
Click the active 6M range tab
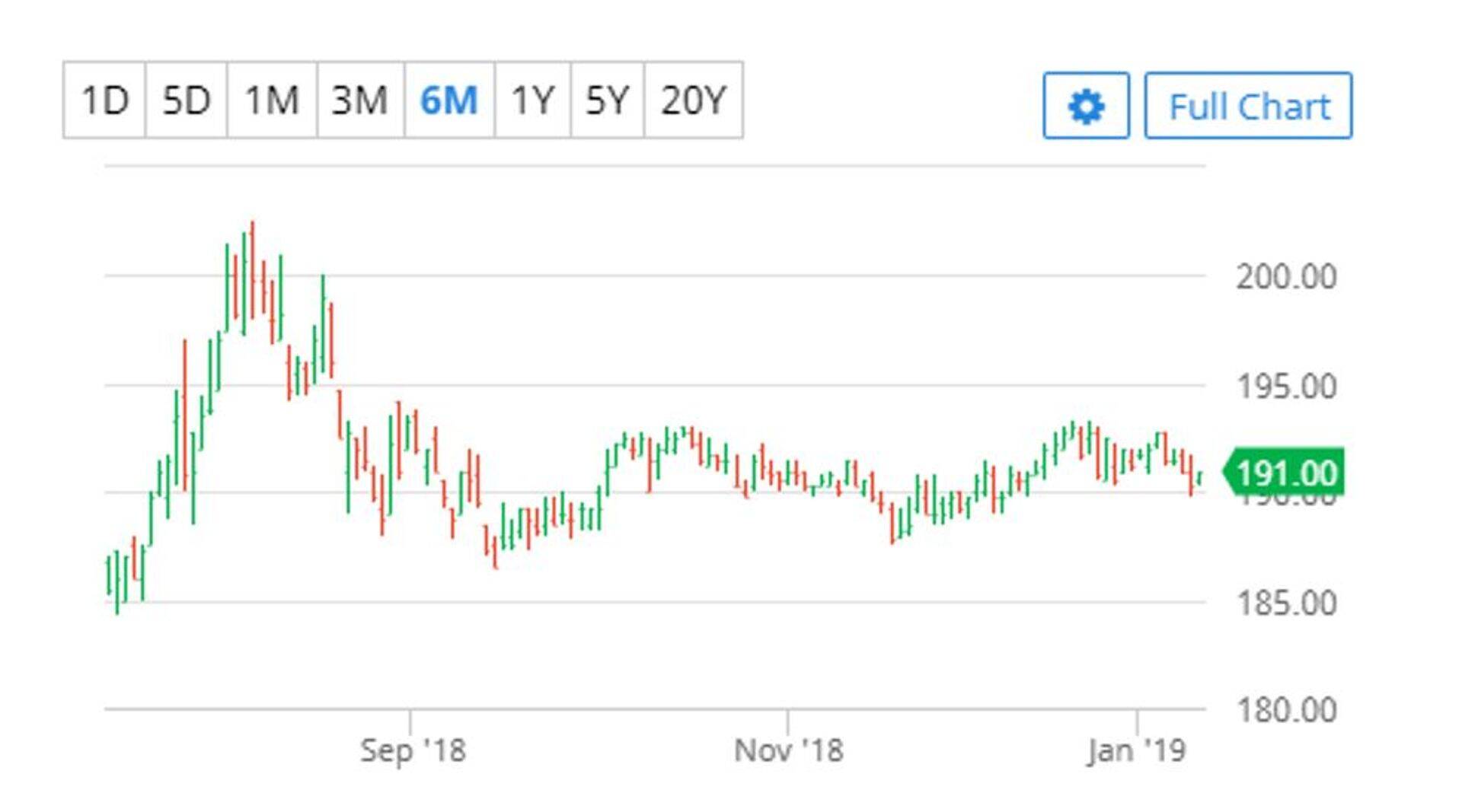coord(449,100)
